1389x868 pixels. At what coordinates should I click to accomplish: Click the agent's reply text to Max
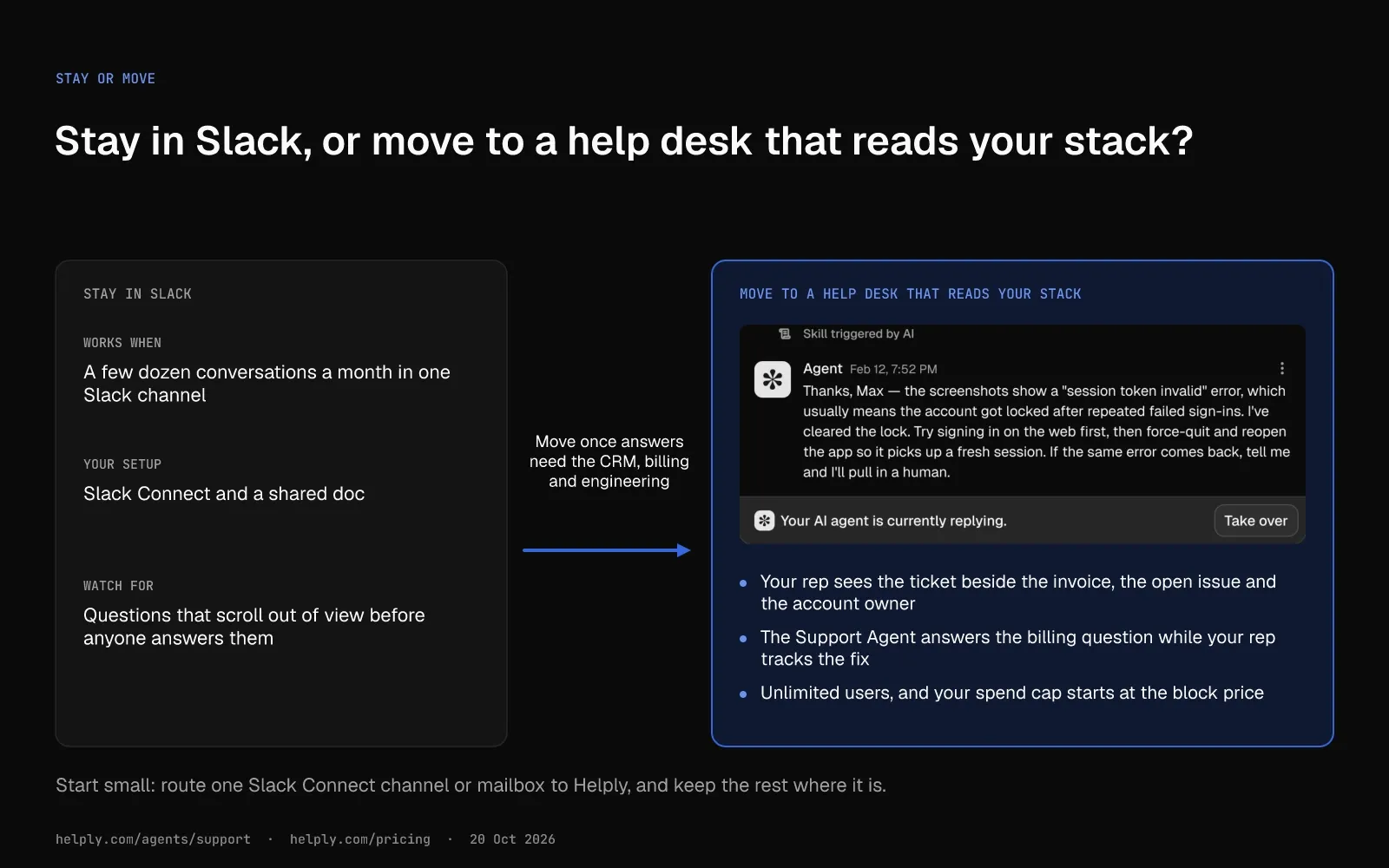point(1047,431)
